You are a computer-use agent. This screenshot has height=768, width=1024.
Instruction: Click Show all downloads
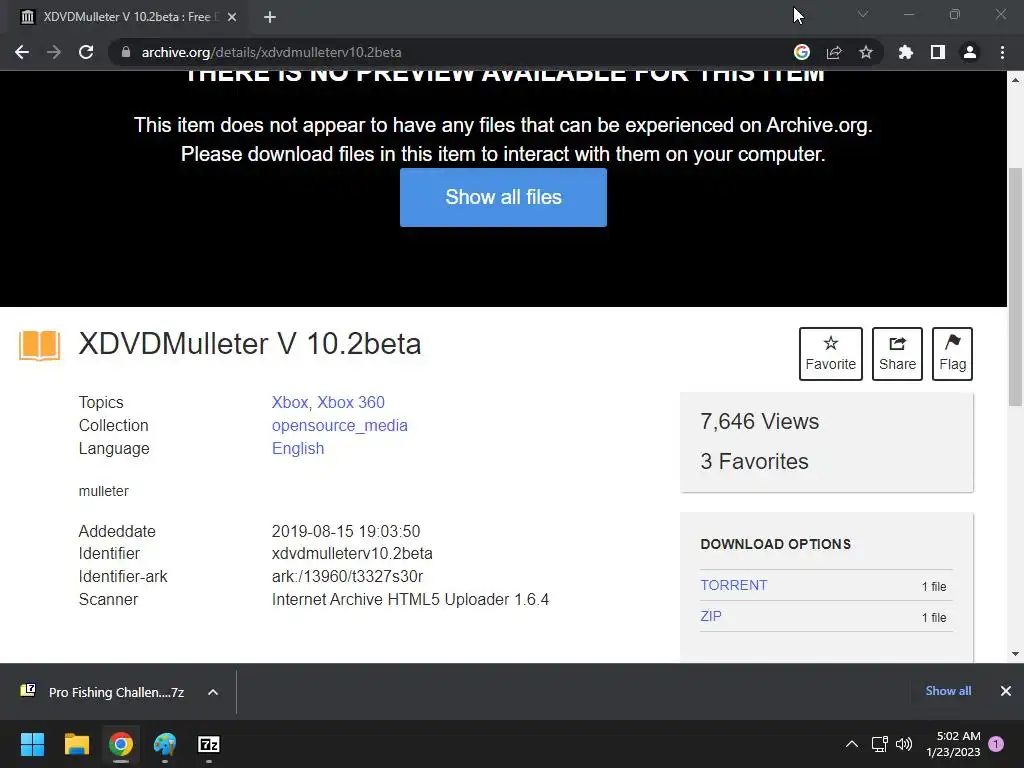[948, 691]
